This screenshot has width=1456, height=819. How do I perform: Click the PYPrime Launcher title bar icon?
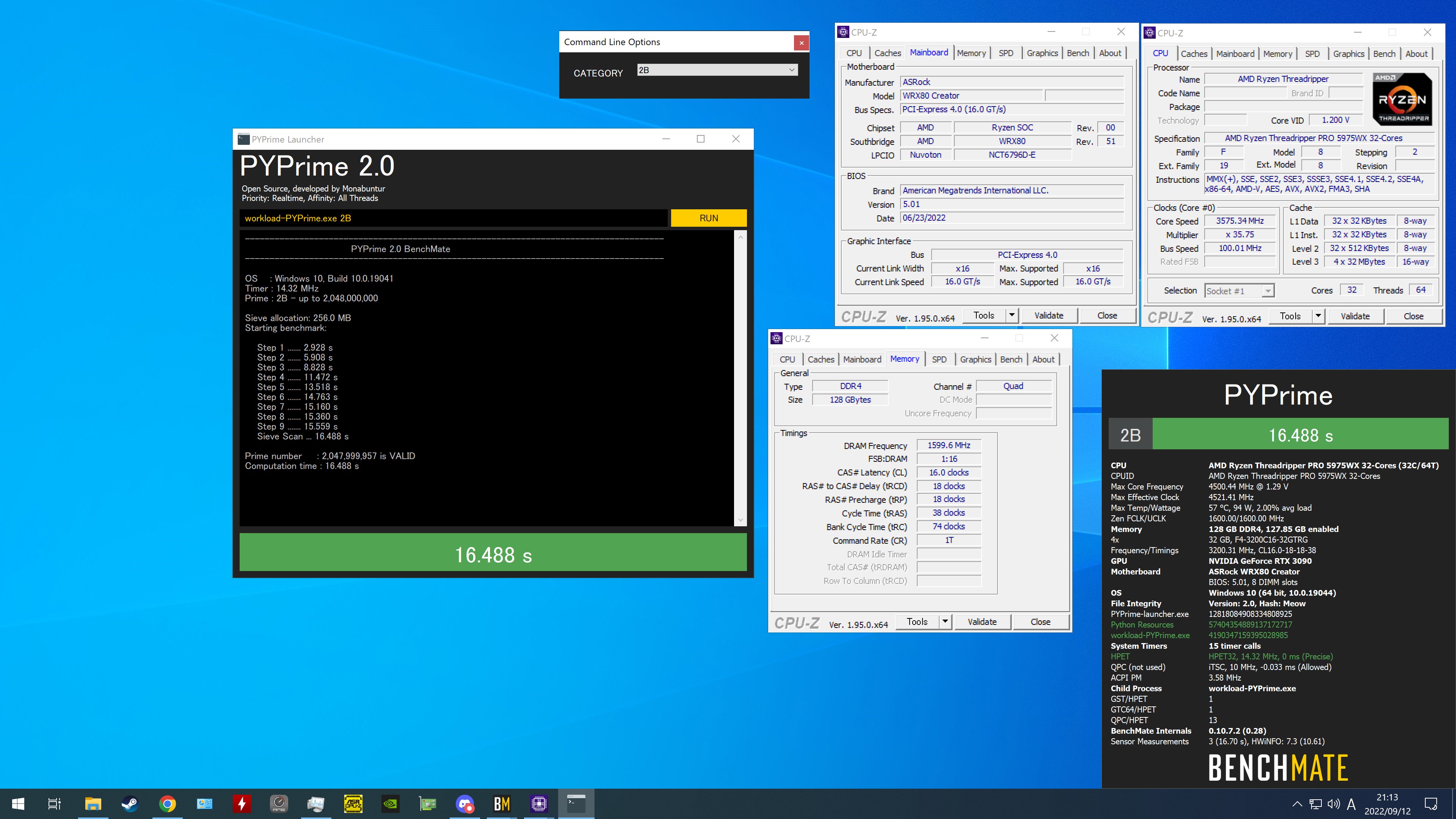pos(243,139)
